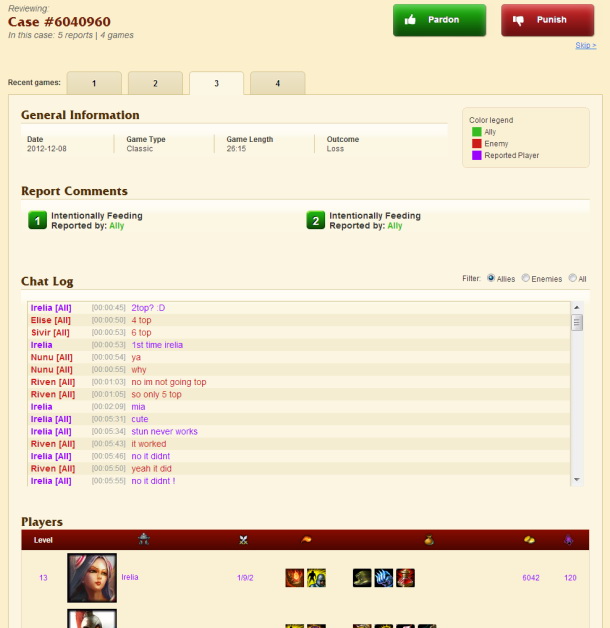Click the Skip link
610x628 pixels.
(585, 45)
